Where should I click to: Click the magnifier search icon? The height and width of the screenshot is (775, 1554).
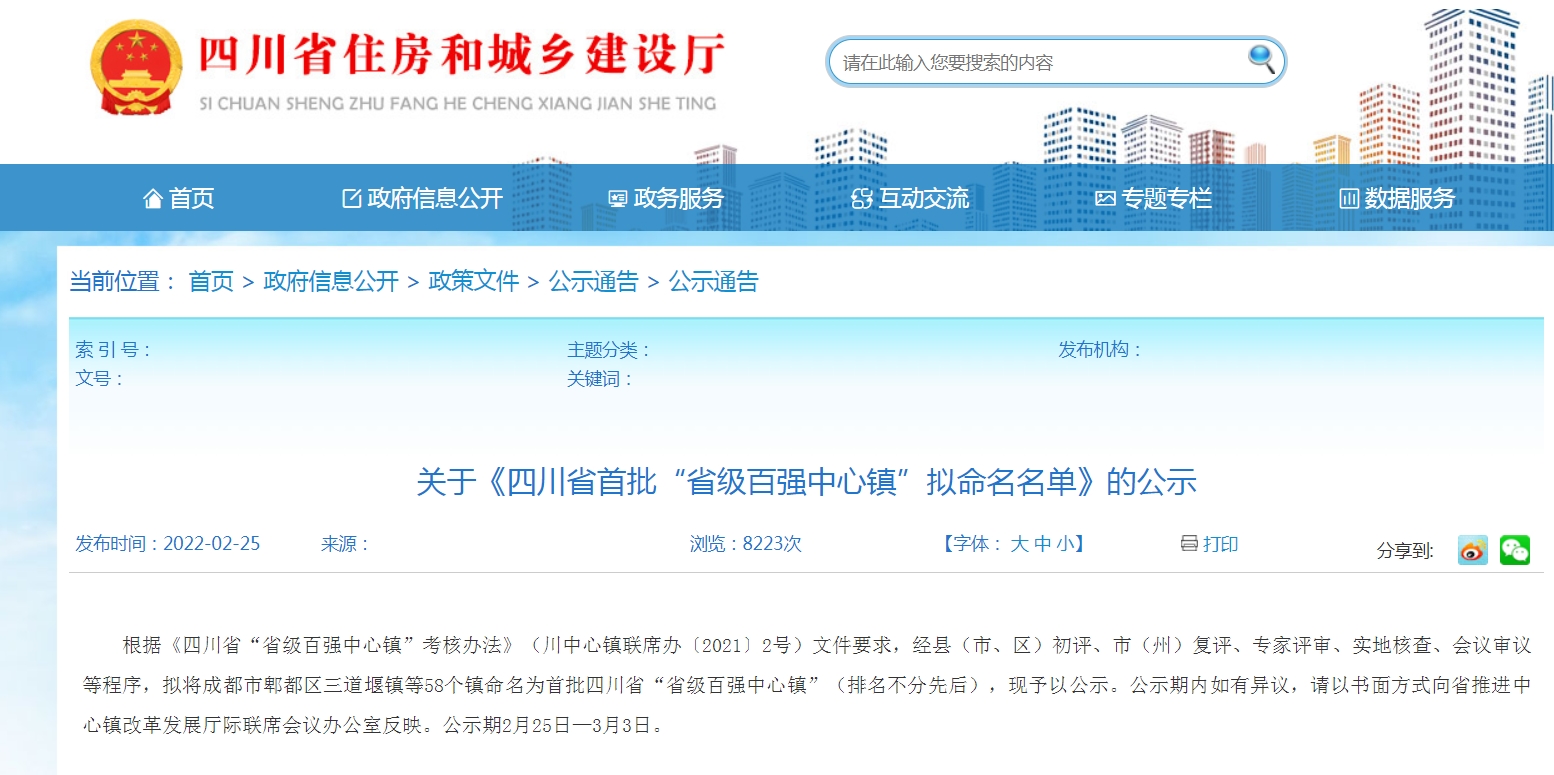(1261, 61)
